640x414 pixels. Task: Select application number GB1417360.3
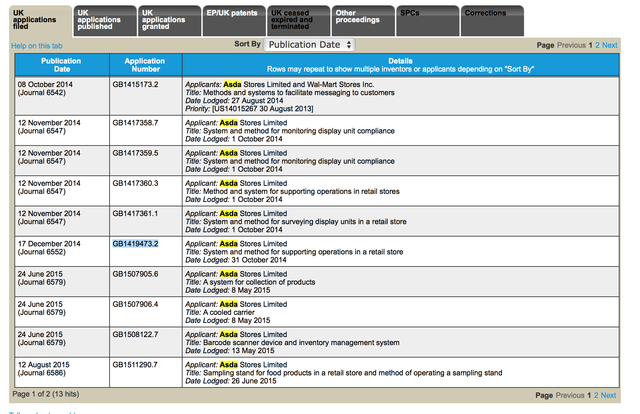click(136, 183)
